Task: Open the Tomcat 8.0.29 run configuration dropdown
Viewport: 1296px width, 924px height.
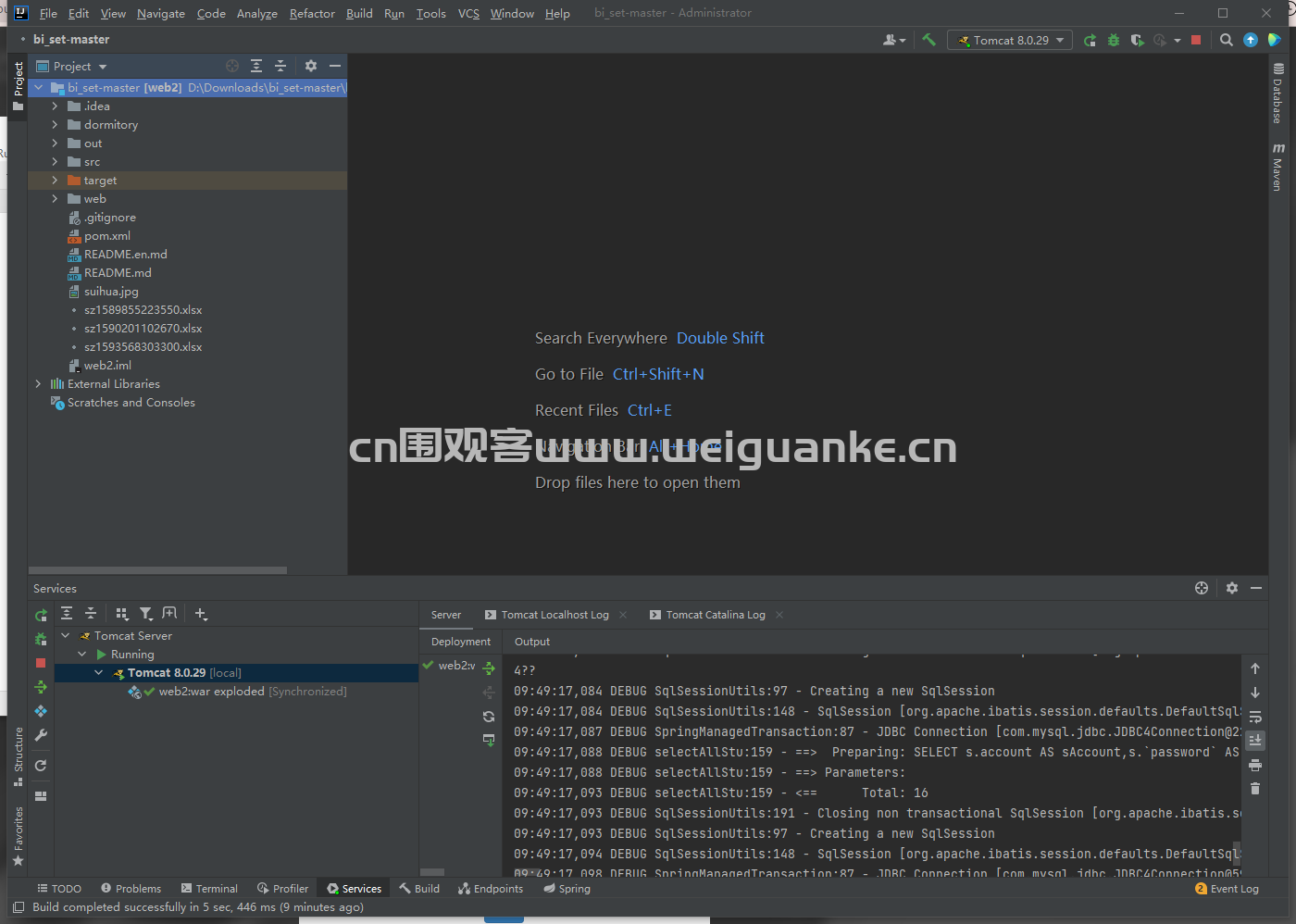Action: click(x=1010, y=40)
